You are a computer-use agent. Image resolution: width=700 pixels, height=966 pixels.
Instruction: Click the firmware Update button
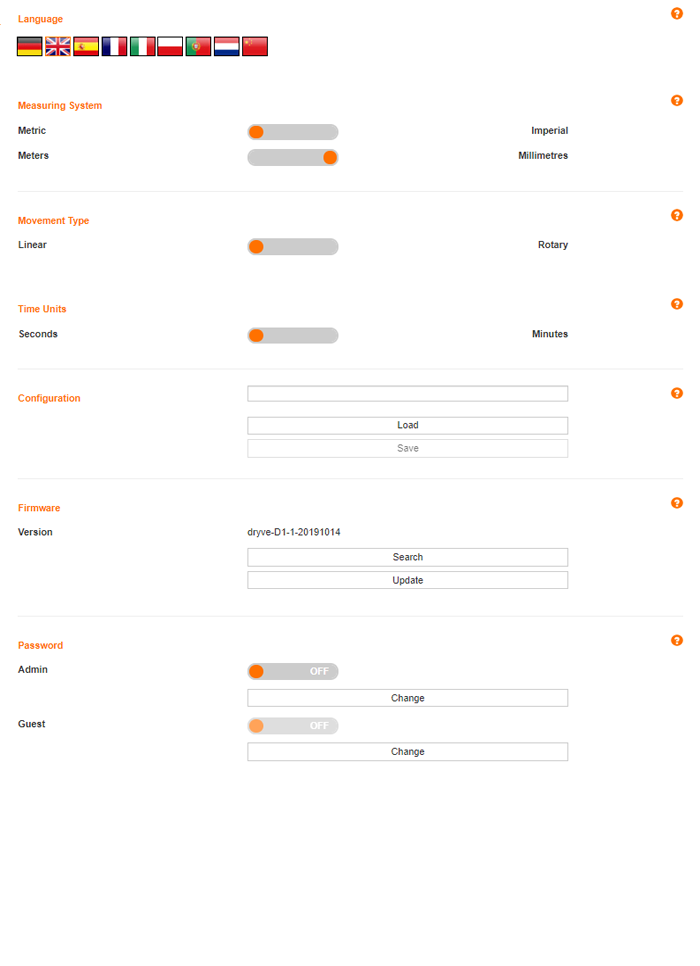point(407,580)
